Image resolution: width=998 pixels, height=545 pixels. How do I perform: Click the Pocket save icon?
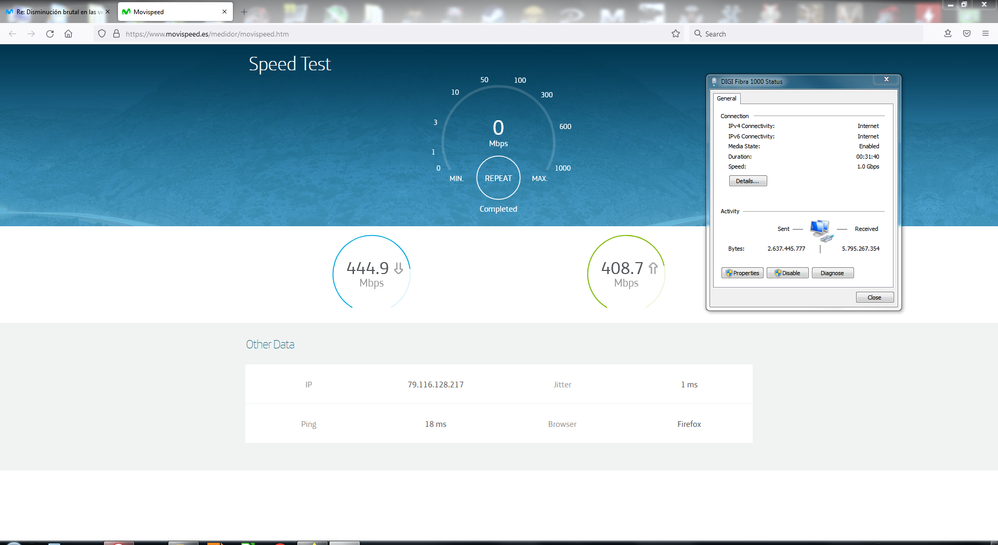[967, 34]
